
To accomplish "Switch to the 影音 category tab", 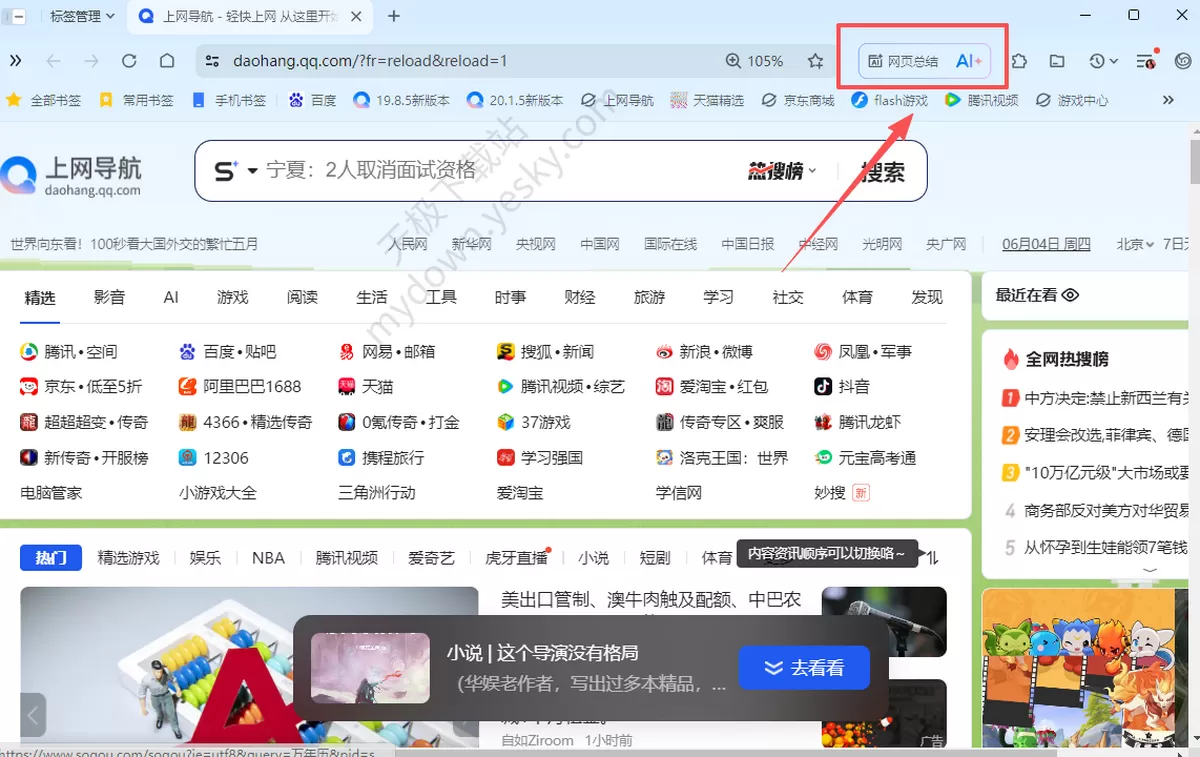I will pyautogui.click(x=109, y=297).
